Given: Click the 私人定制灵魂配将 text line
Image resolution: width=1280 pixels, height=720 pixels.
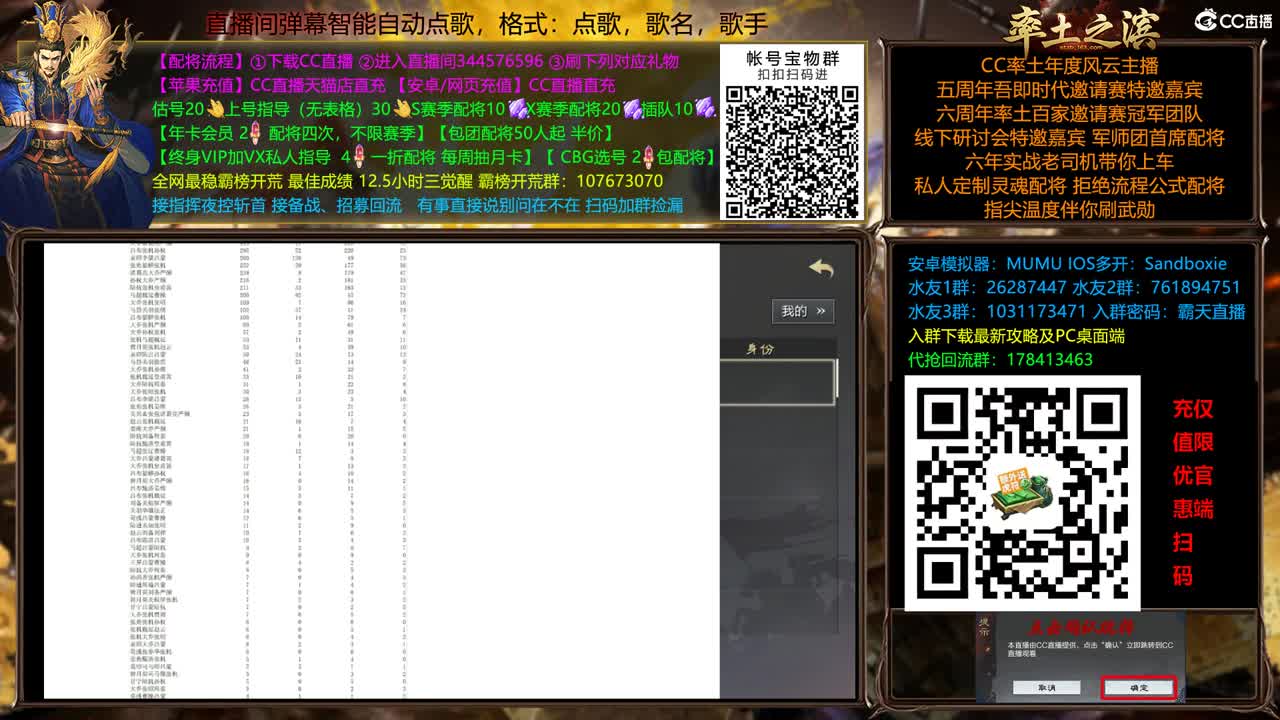Looking at the screenshot, I should [x=1069, y=186].
